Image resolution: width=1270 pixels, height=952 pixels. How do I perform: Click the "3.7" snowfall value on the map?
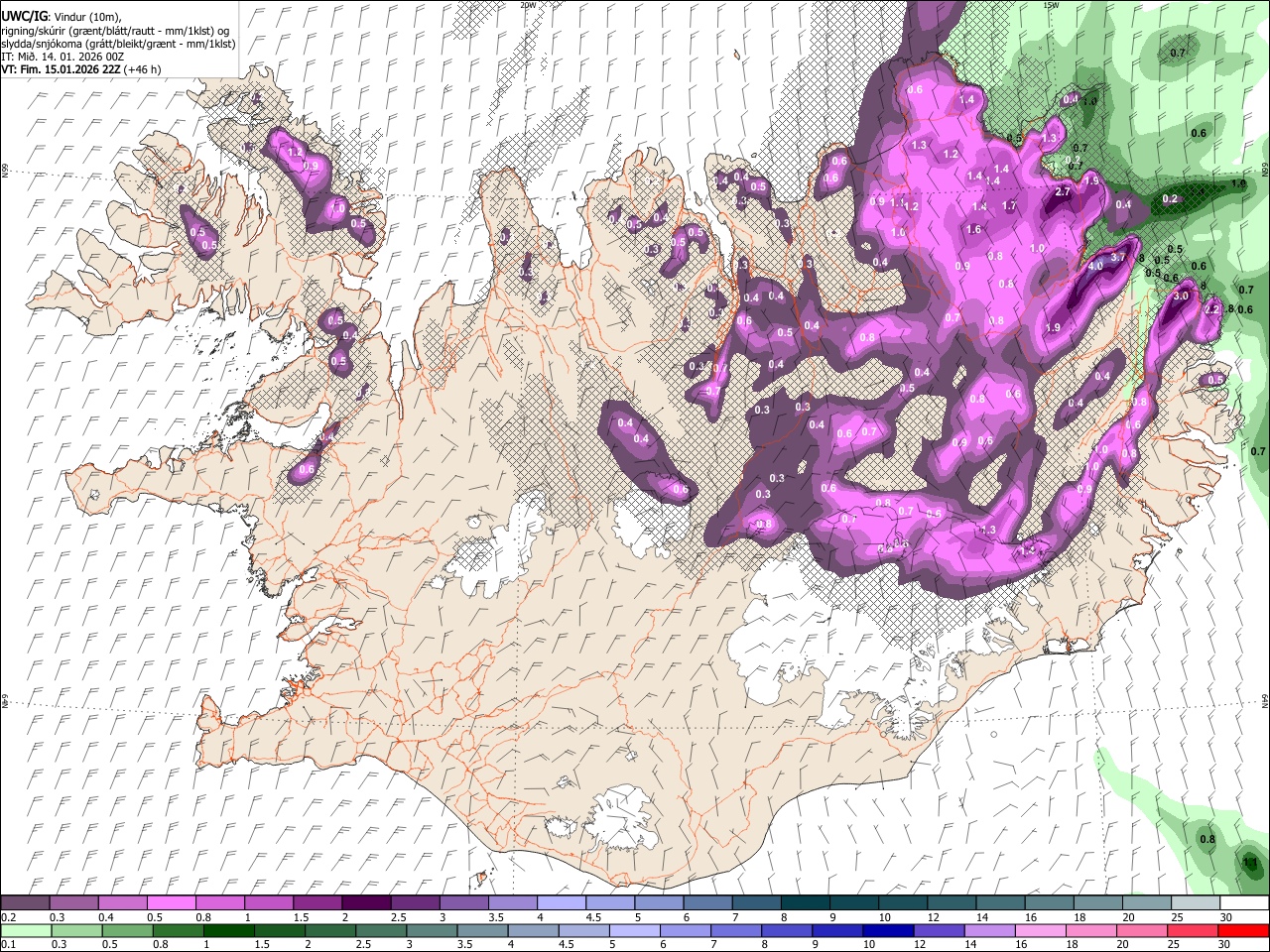[x=1118, y=257]
